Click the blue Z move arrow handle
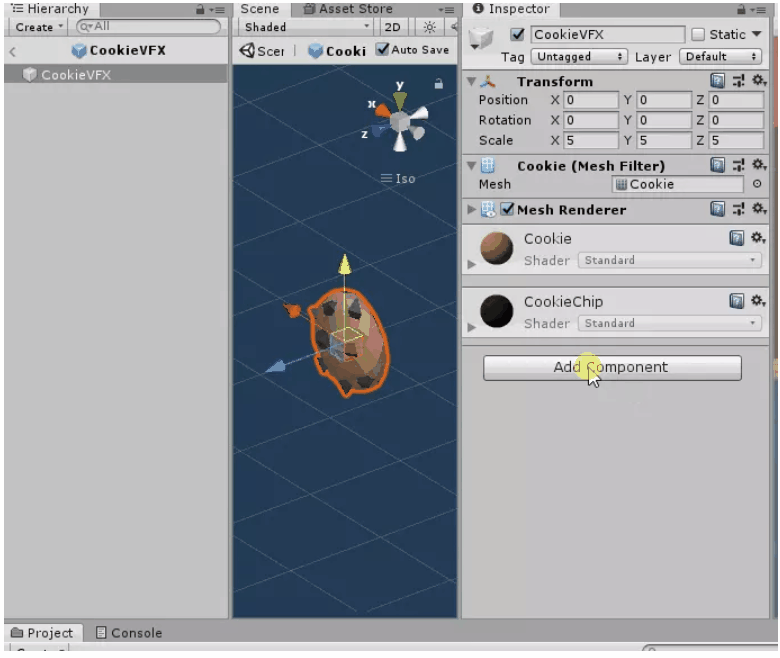This screenshot has height=658, width=780. [276, 367]
